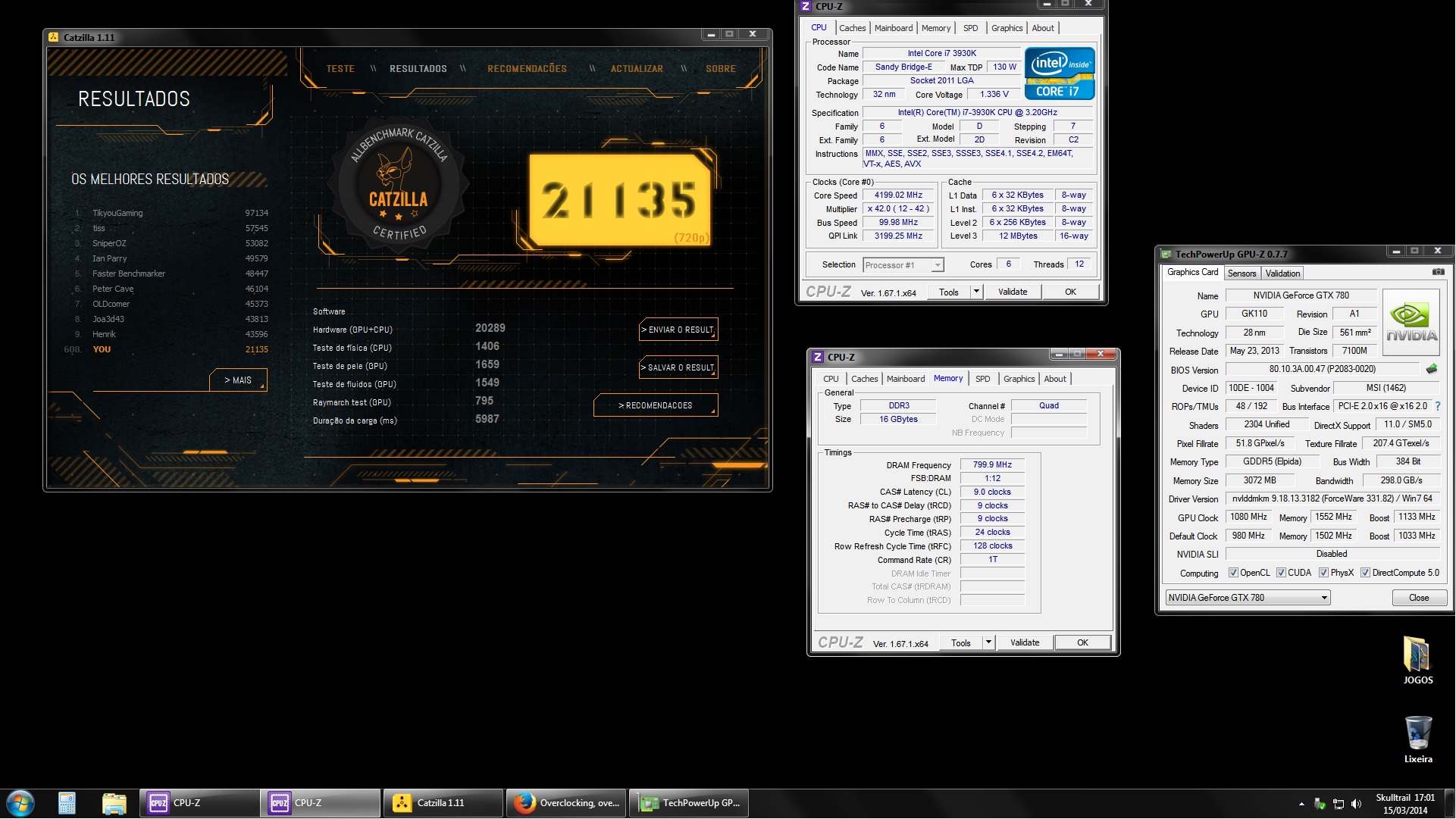Image resolution: width=1456 pixels, height=819 pixels.
Task: Select the YOU row in the leaderboard
Action: click(167, 349)
